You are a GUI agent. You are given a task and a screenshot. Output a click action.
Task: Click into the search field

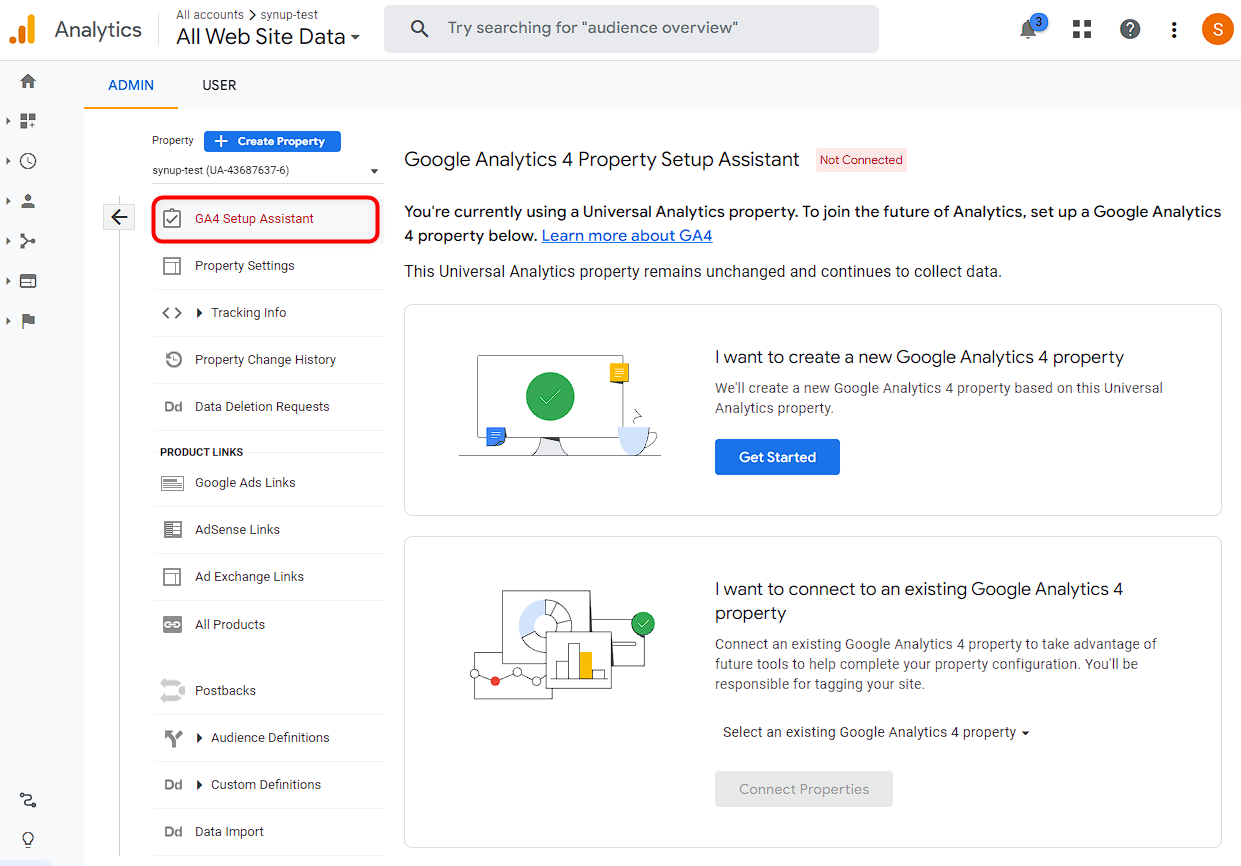[631, 29]
